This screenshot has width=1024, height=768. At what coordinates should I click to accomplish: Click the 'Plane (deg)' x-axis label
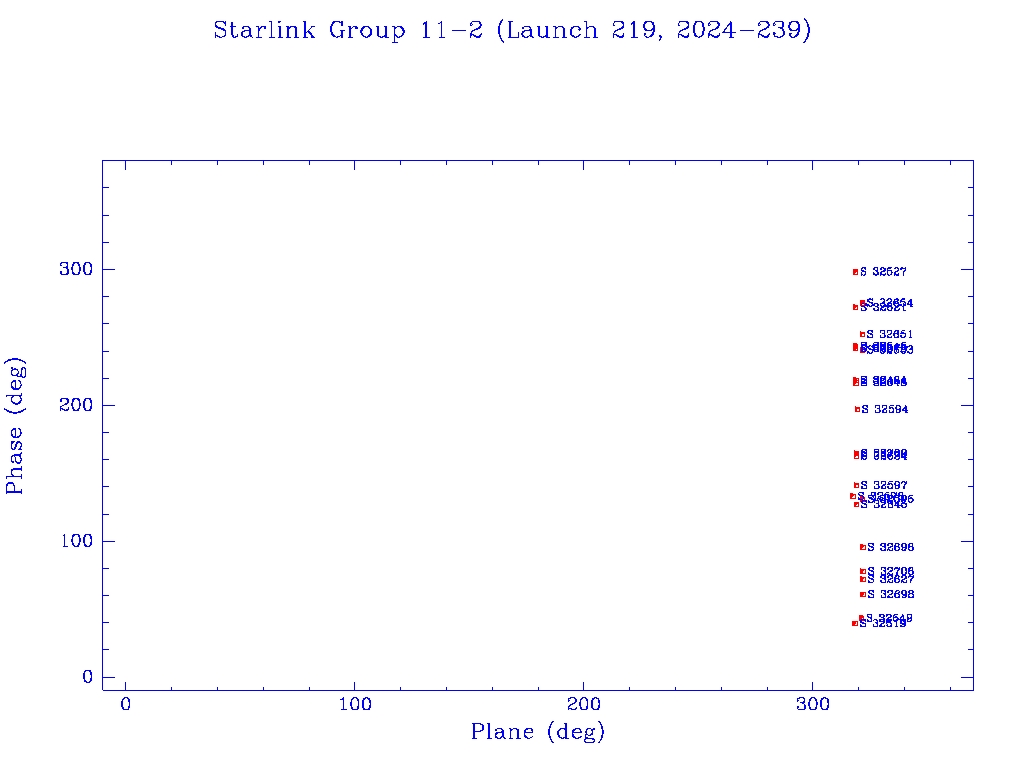click(x=538, y=731)
